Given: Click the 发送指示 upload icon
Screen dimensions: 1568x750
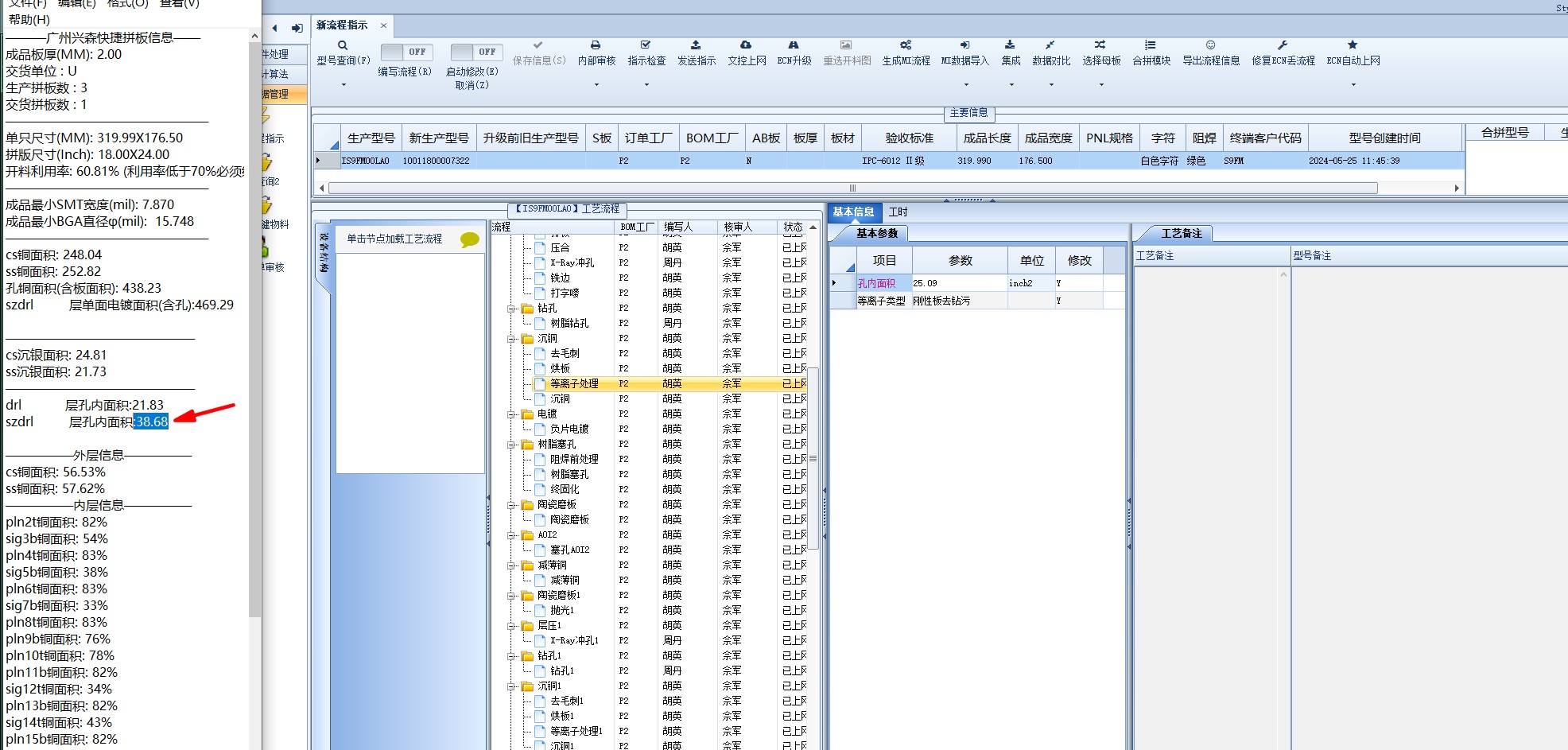Looking at the screenshot, I should pyautogui.click(x=696, y=45).
